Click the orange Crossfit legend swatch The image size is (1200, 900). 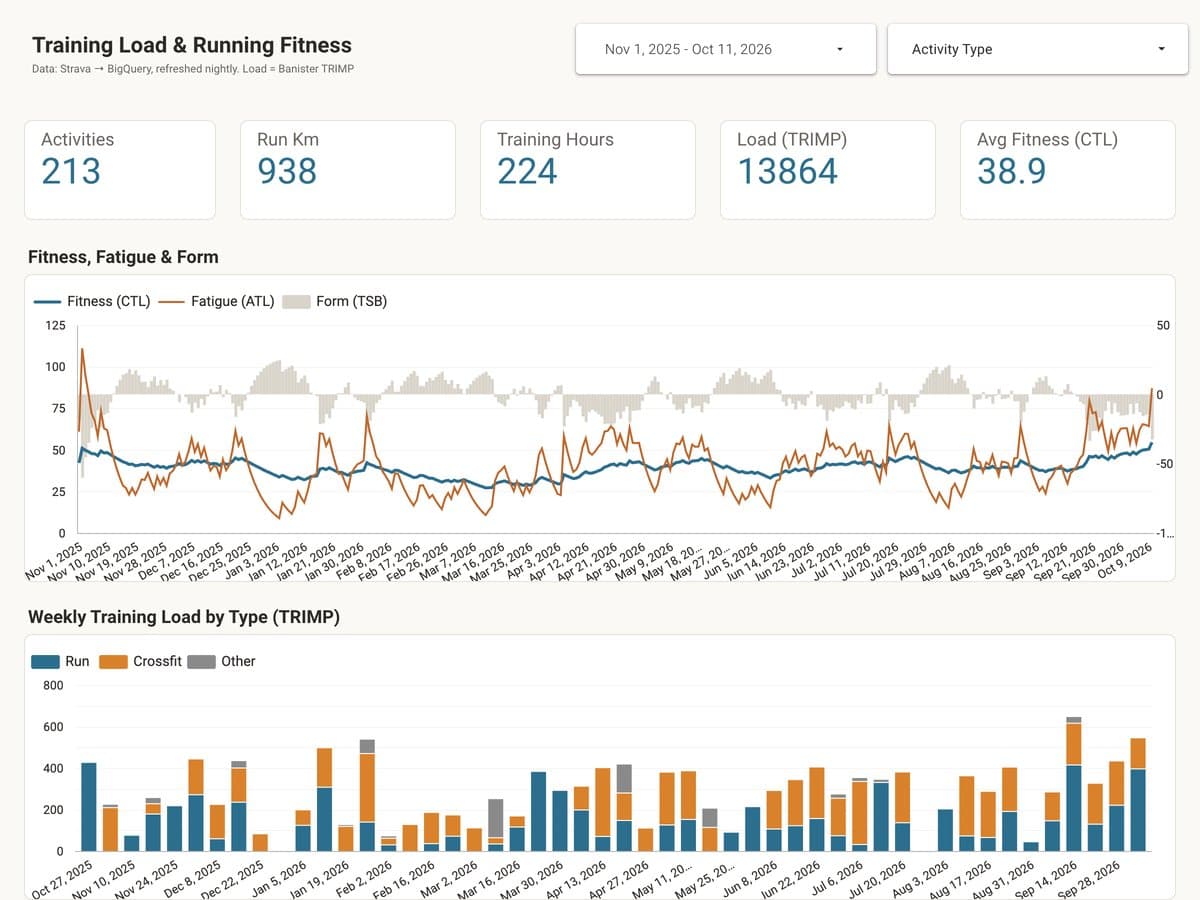click(114, 661)
